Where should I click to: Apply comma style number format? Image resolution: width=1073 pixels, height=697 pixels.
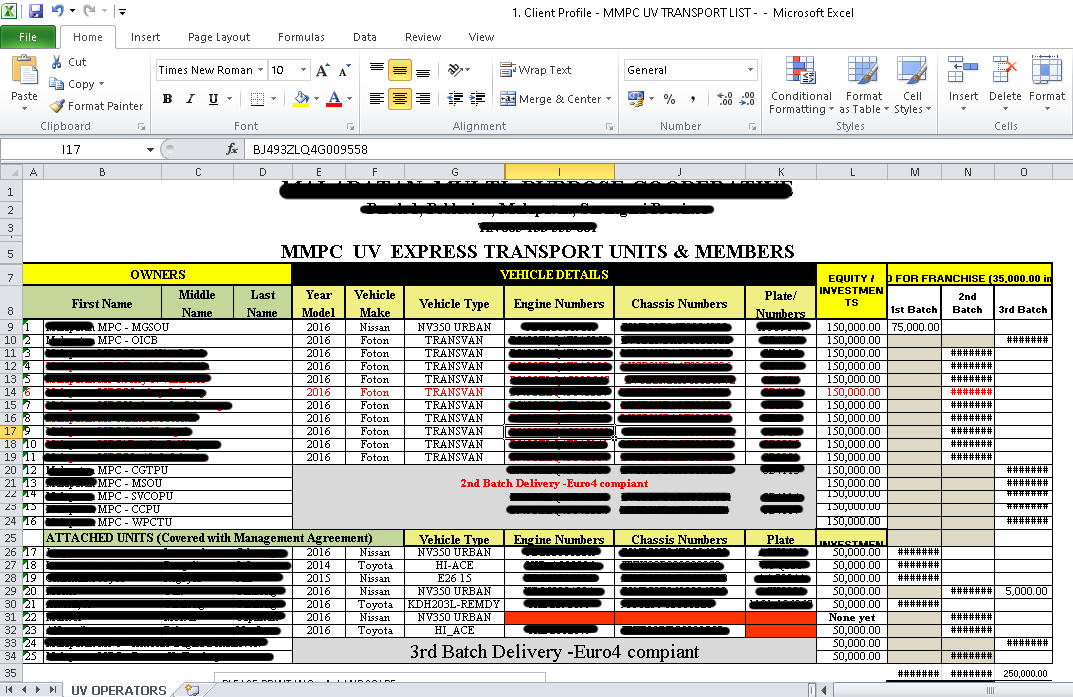click(693, 99)
